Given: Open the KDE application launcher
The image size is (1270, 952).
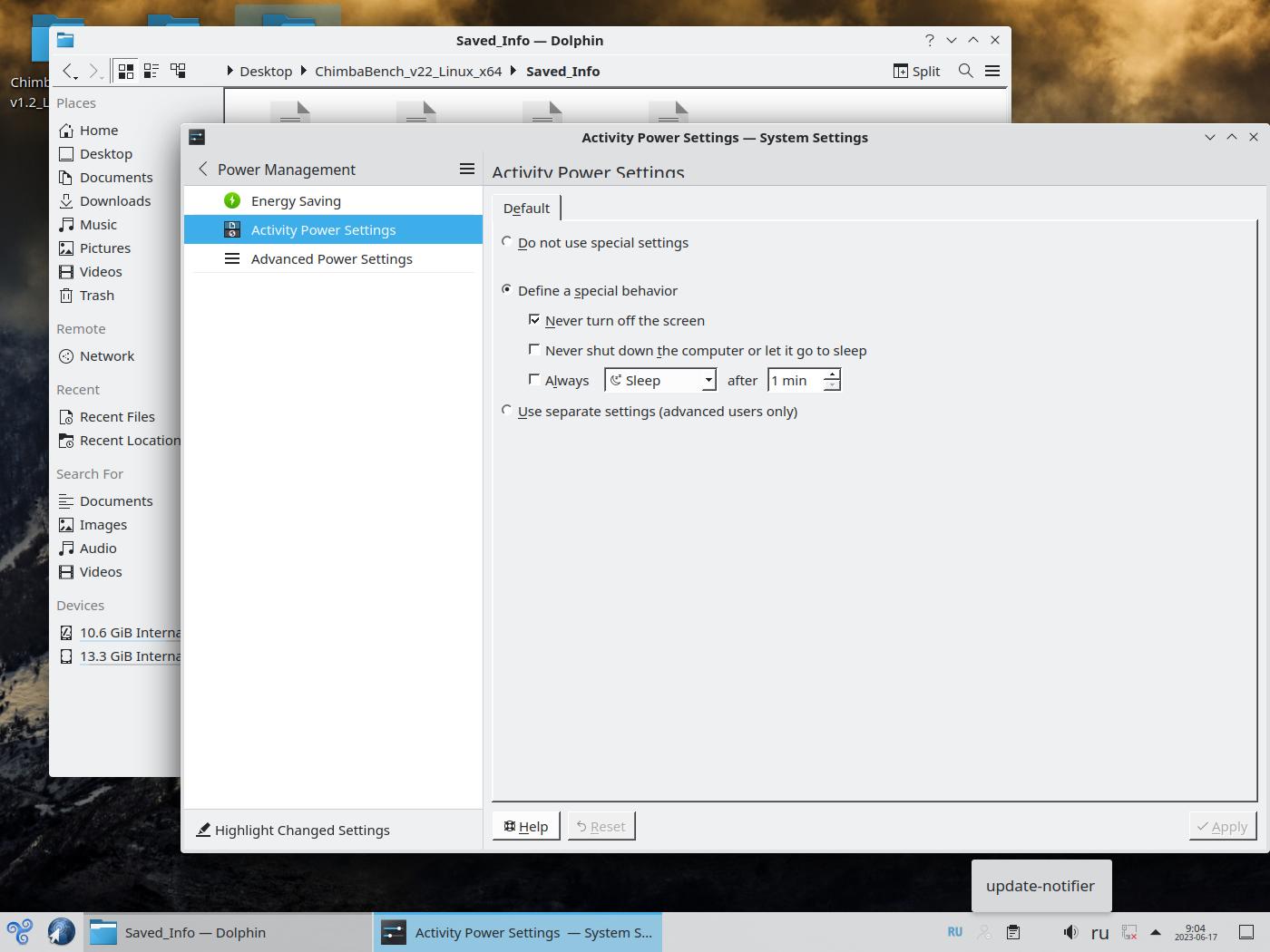Looking at the screenshot, I should tap(20, 932).
